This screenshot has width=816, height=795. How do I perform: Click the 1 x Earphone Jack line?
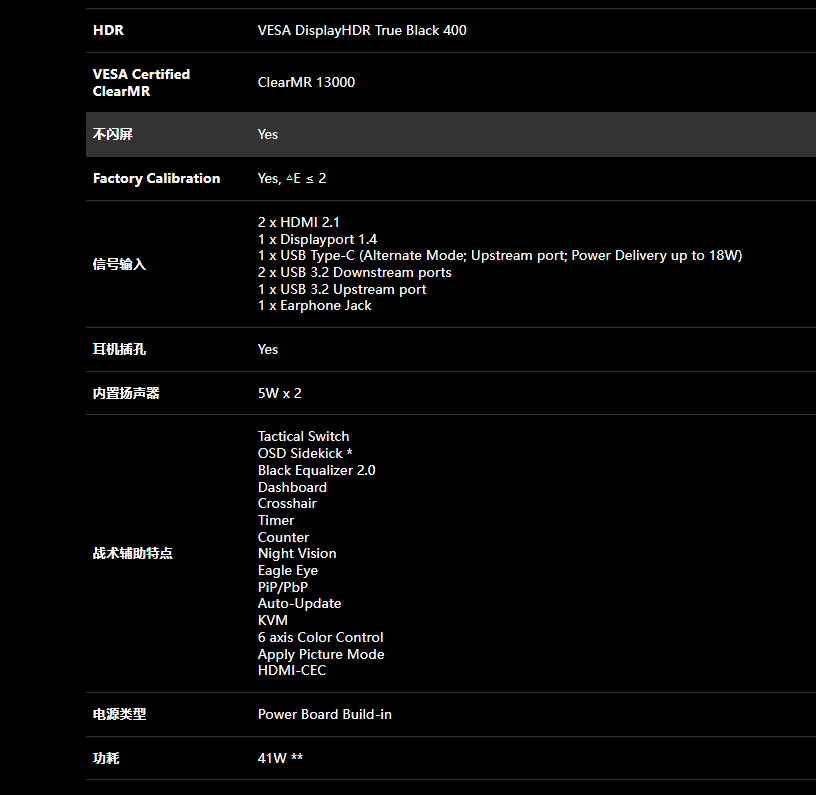[314, 306]
